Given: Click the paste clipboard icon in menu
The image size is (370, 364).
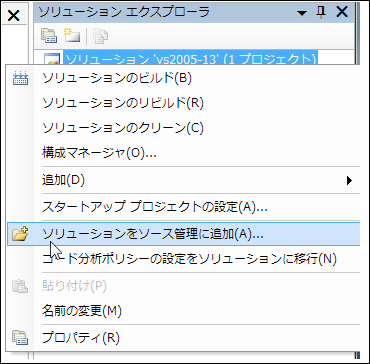Looking at the screenshot, I should (x=20, y=286).
